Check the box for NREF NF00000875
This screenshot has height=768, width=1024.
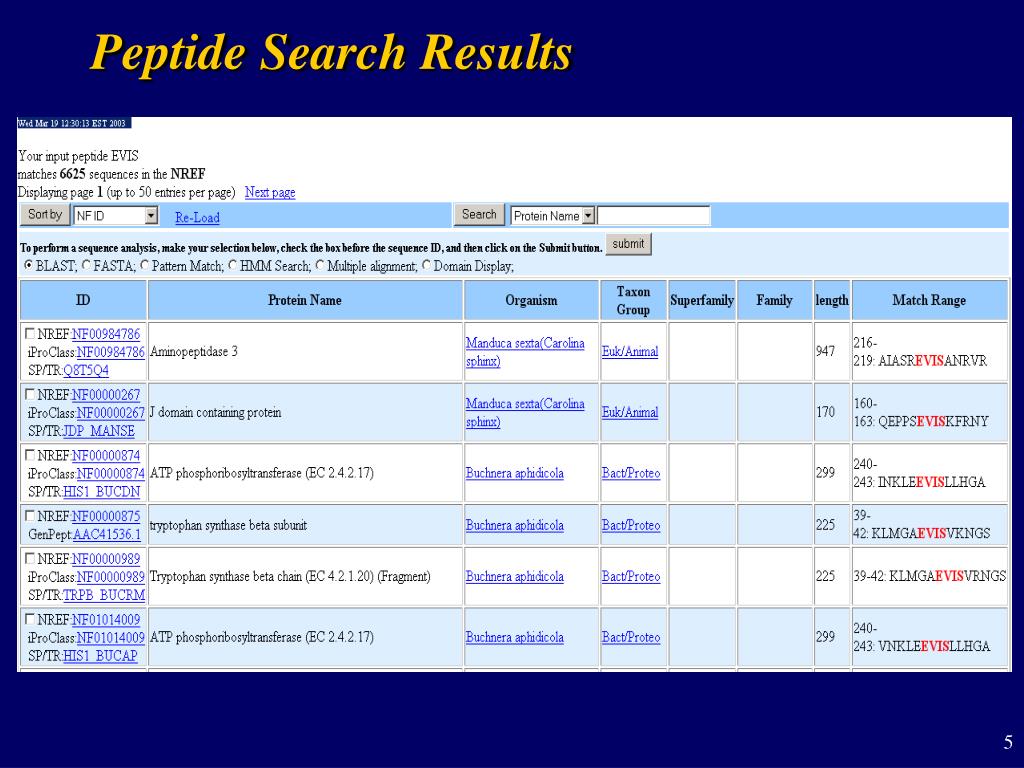point(30,516)
